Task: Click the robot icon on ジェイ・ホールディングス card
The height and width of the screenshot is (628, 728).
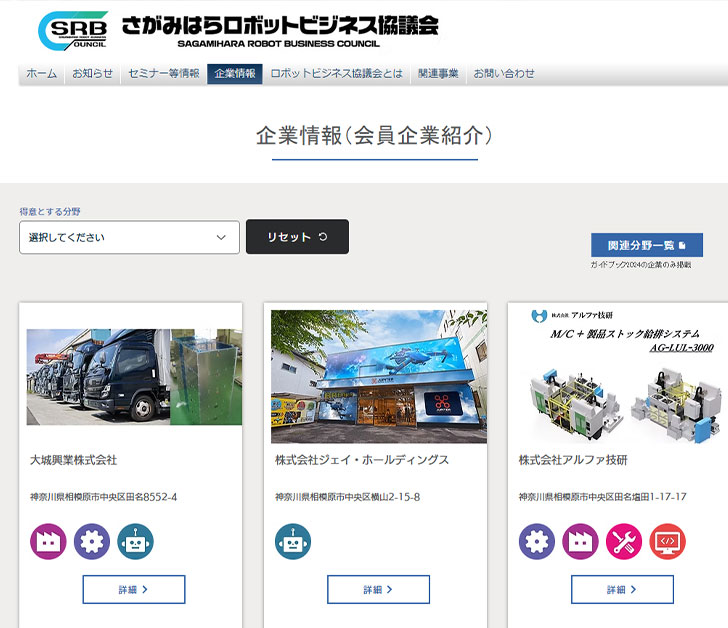Action: [293, 542]
